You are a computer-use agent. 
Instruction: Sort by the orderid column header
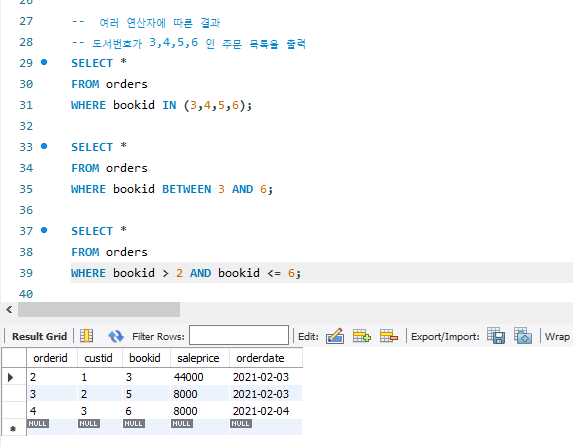(52, 358)
